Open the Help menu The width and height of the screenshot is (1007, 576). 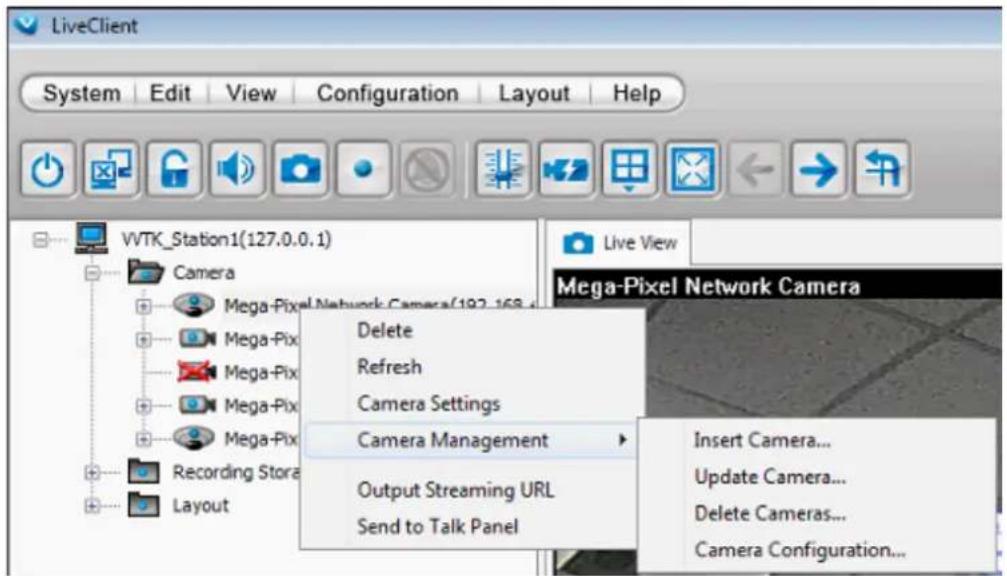(636, 93)
